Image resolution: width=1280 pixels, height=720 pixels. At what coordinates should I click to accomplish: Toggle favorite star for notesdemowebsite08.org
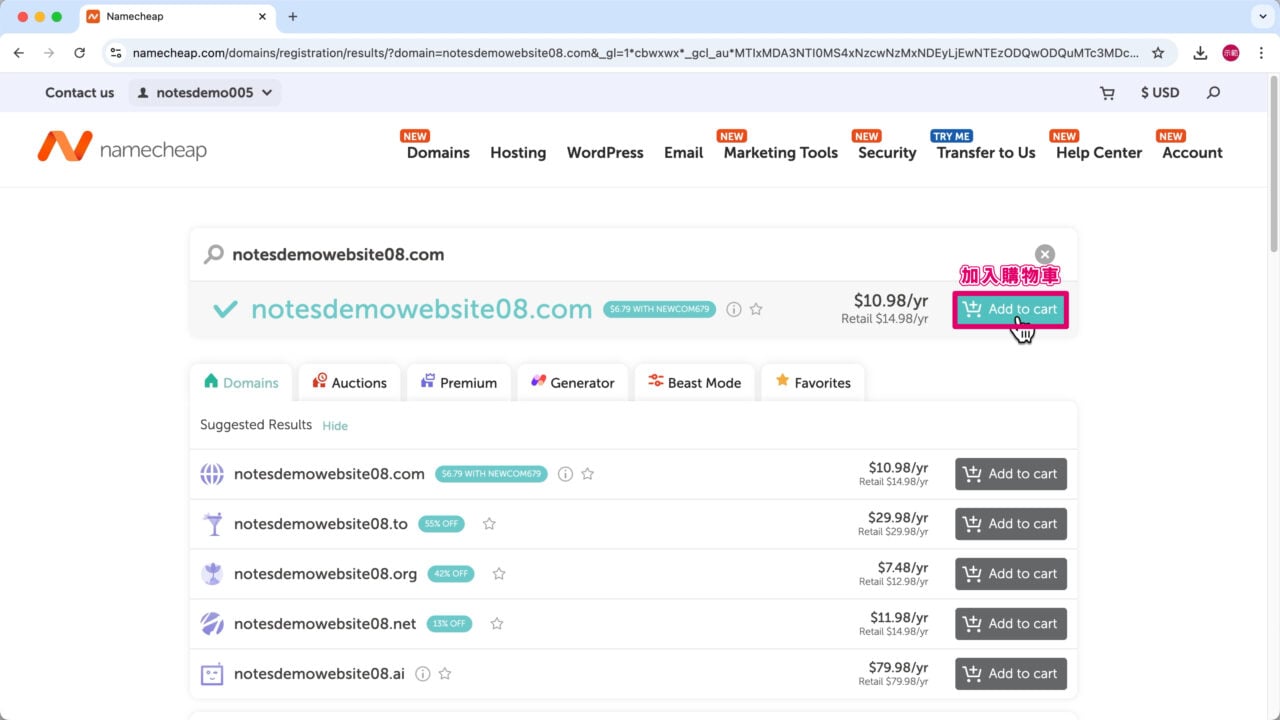(x=499, y=574)
